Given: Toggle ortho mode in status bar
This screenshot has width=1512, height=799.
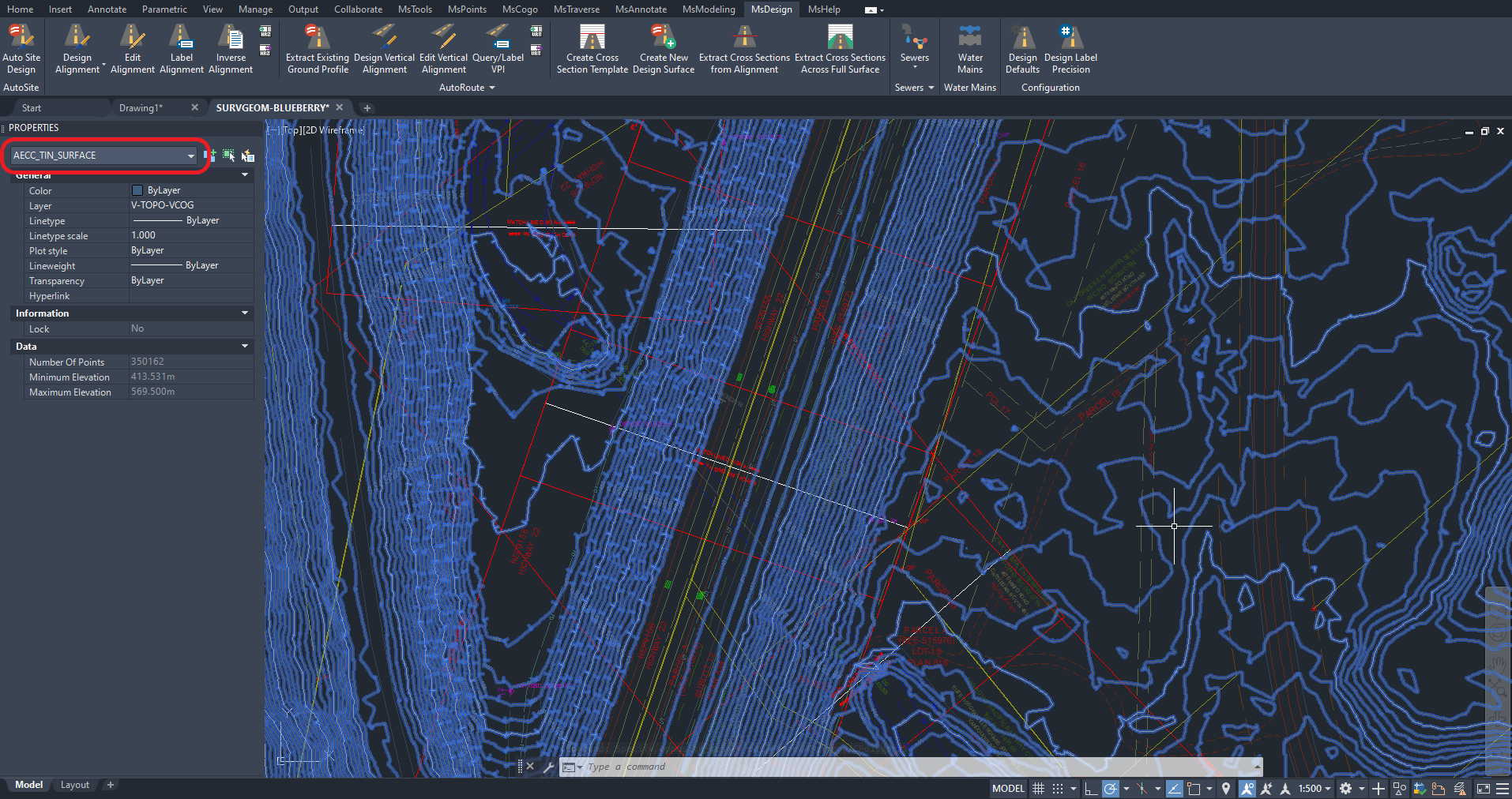Looking at the screenshot, I should [1090, 789].
